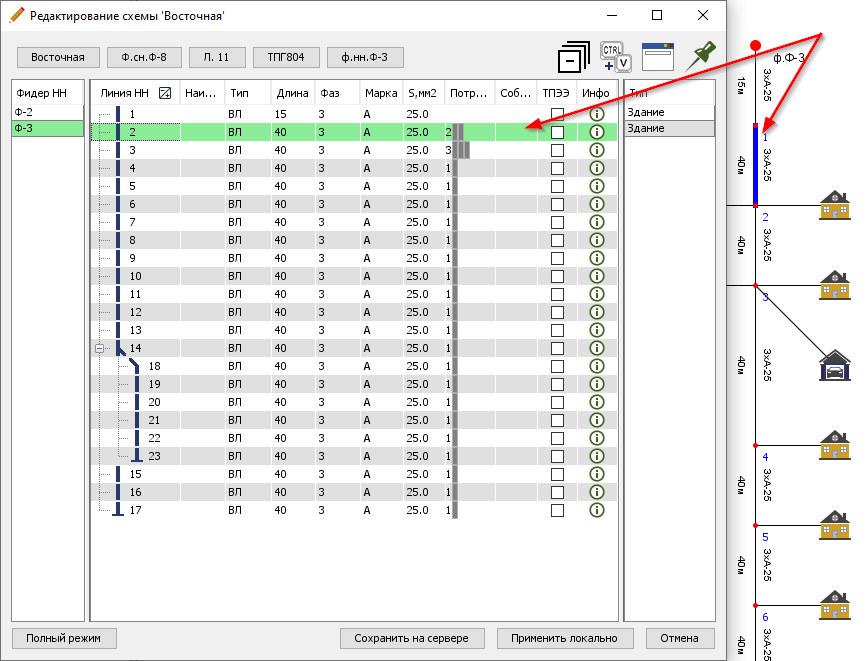
Task: Open info icon for line 23
Action: (x=596, y=456)
